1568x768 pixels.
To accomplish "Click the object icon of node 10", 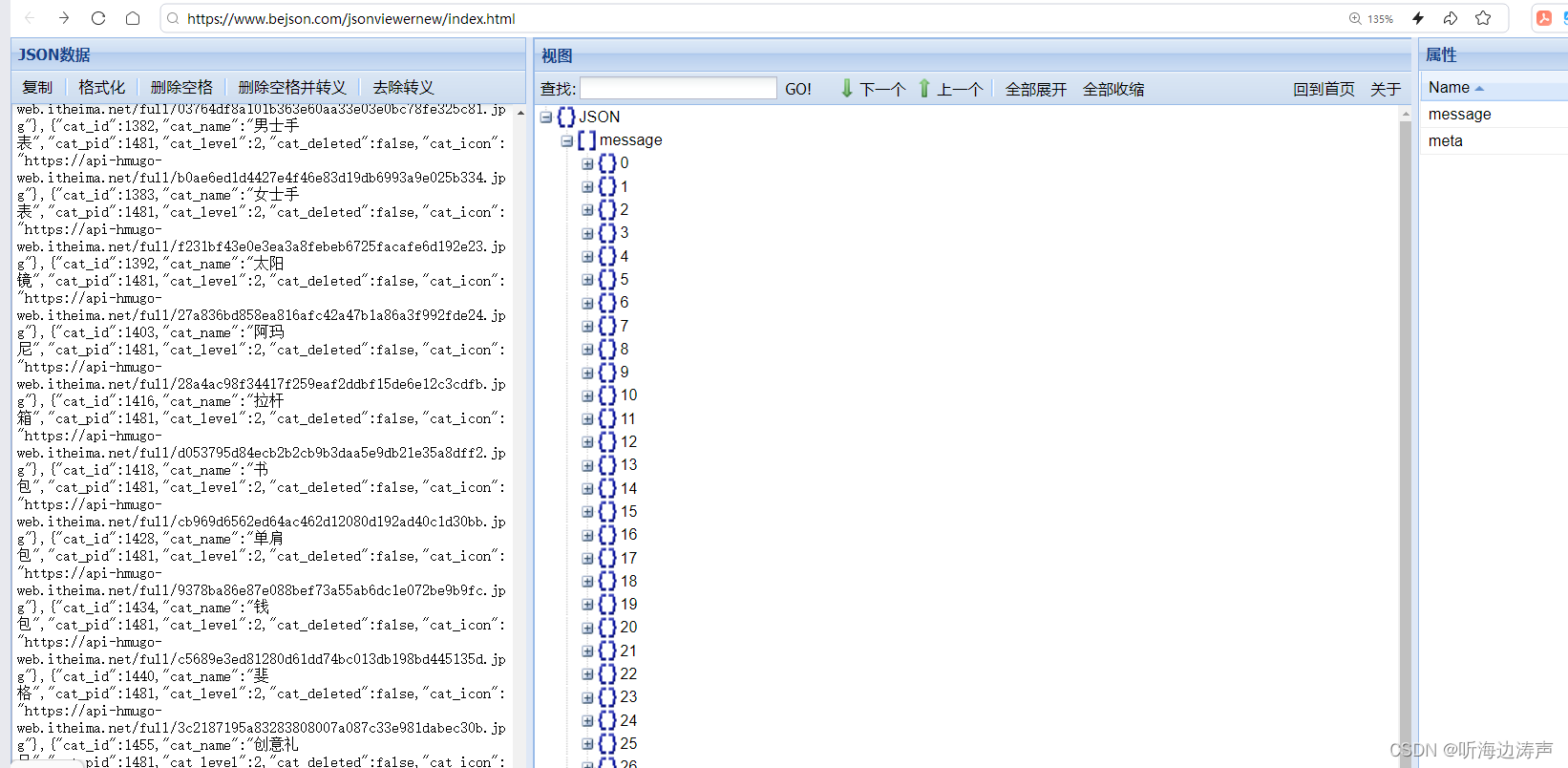I will [x=607, y=395].
